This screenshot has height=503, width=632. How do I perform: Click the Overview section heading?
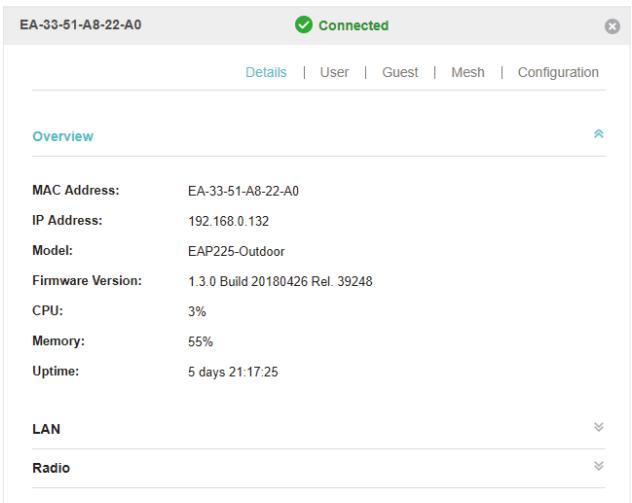63,136
